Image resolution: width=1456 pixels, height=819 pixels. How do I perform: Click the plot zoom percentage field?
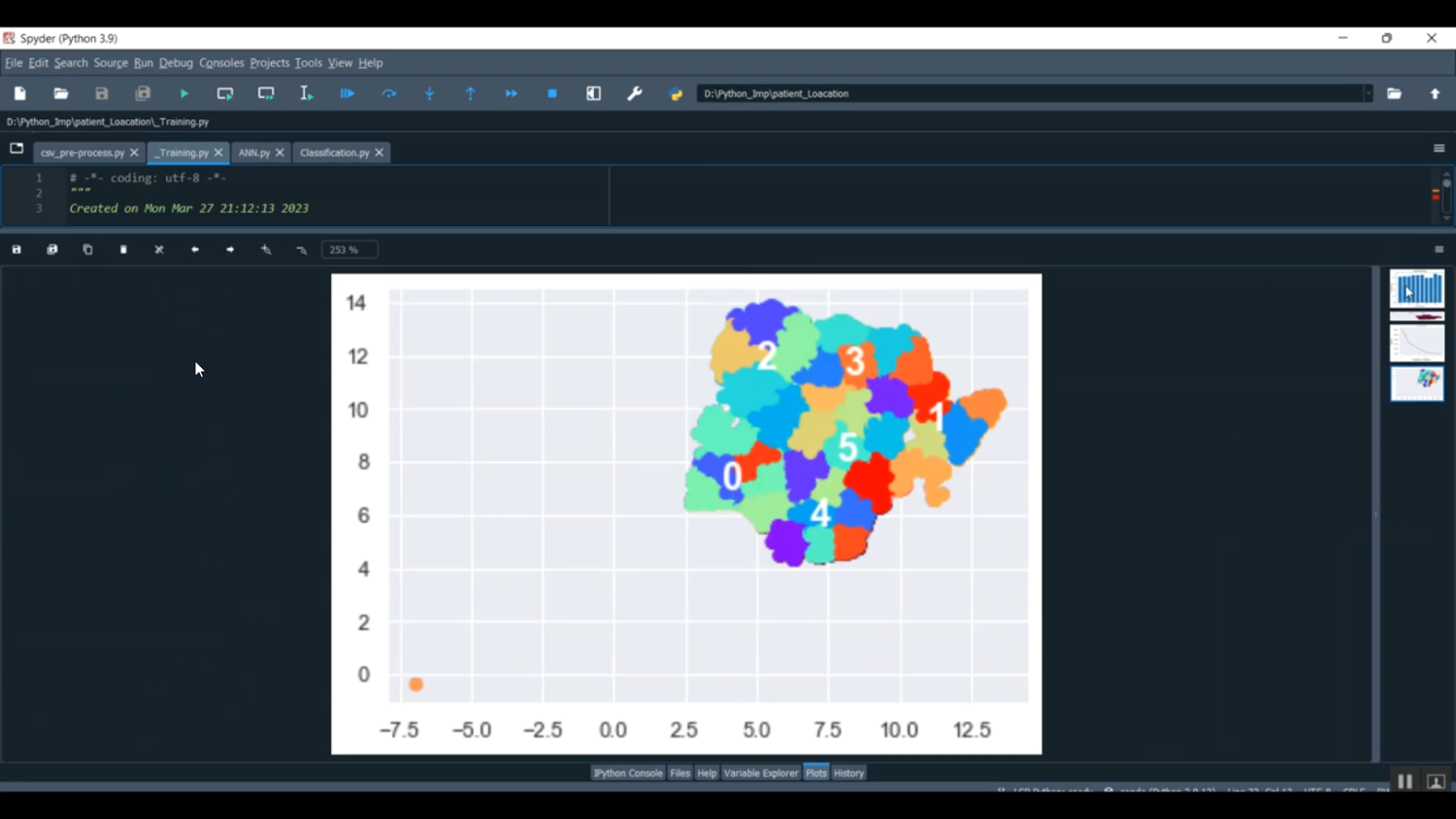349,250
